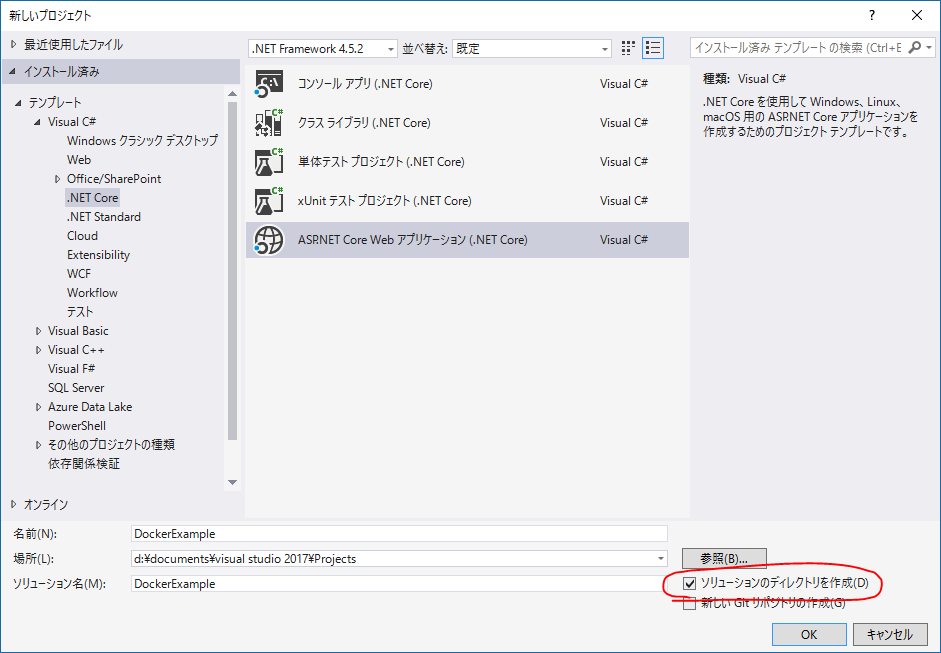This screenshot has width=941, height=653.
Task: Expand 最近使用したファイル section
Action: pyautogui.click(x=14, y=44)
